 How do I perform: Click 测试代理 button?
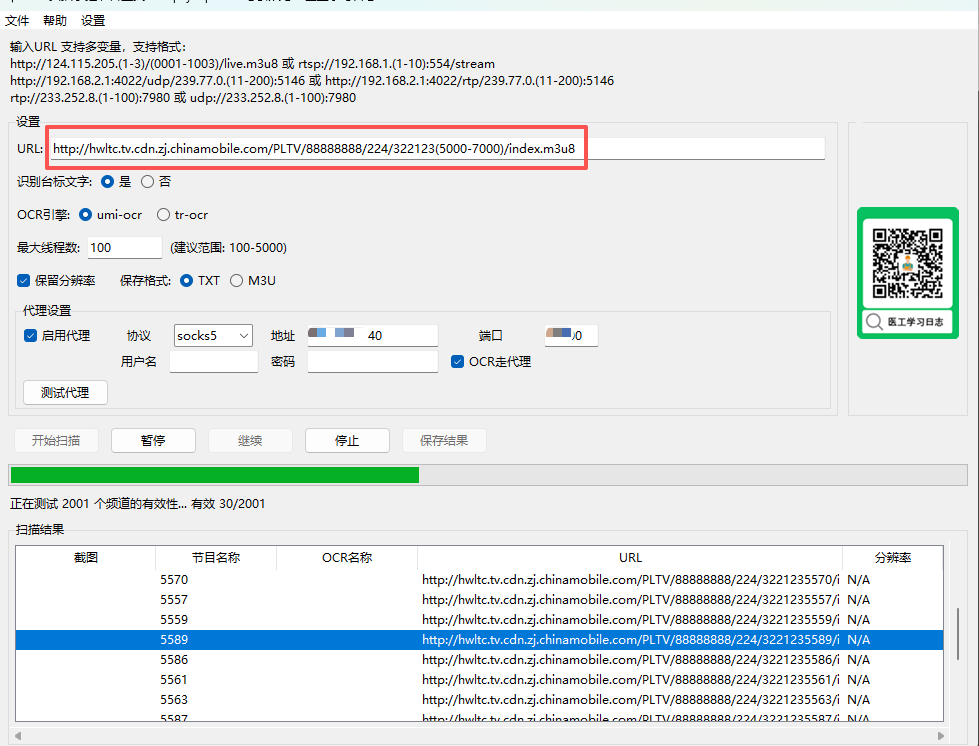65,393
